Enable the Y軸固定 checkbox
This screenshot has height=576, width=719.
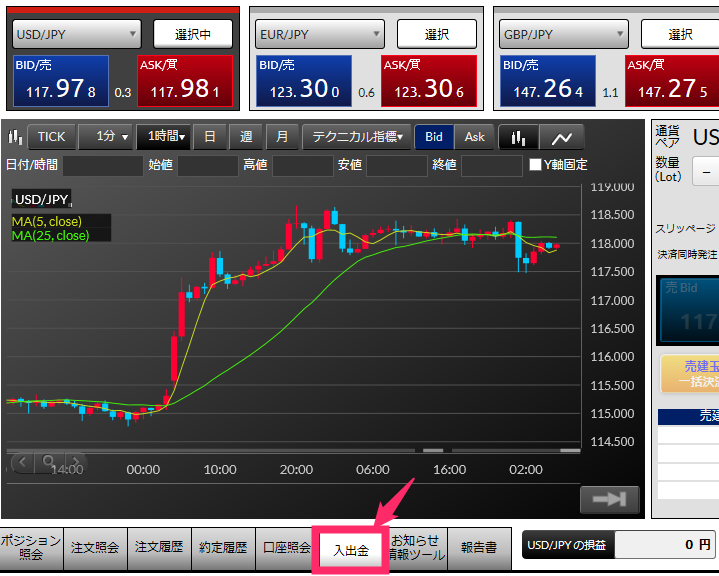click(535, 165)
